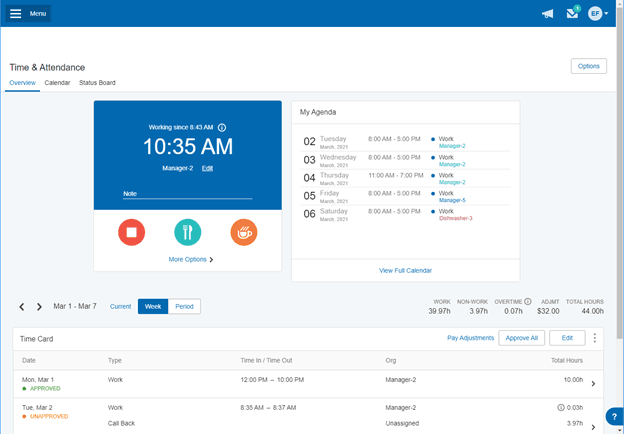Click into the Note input field

(188, 194)
